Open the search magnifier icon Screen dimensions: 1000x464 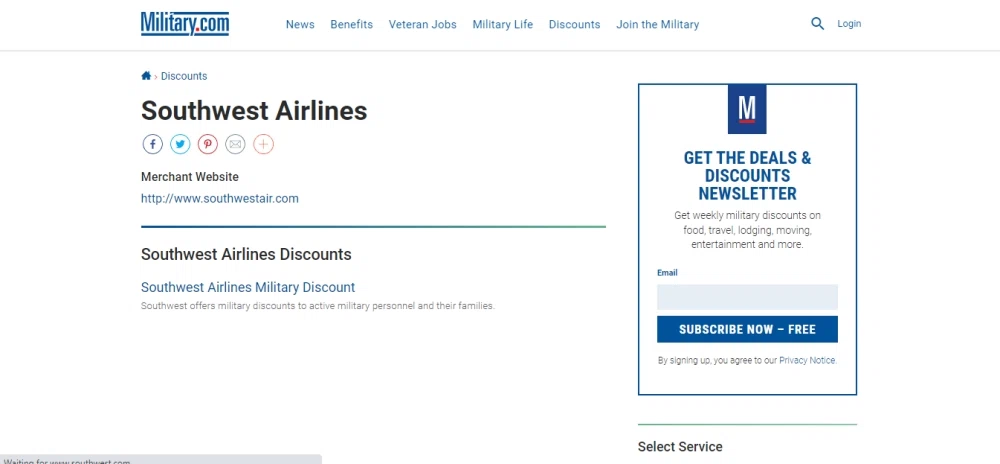pyautogui.click(x=817, y=24)
